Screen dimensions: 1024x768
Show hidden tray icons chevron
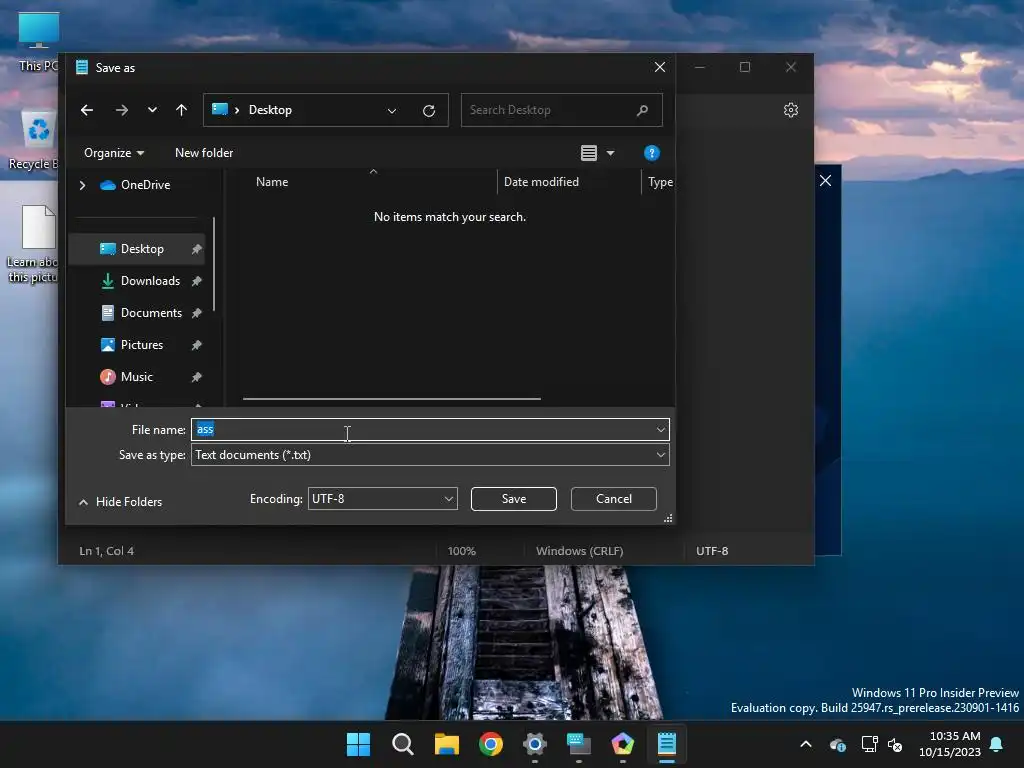tap(806, 744)
